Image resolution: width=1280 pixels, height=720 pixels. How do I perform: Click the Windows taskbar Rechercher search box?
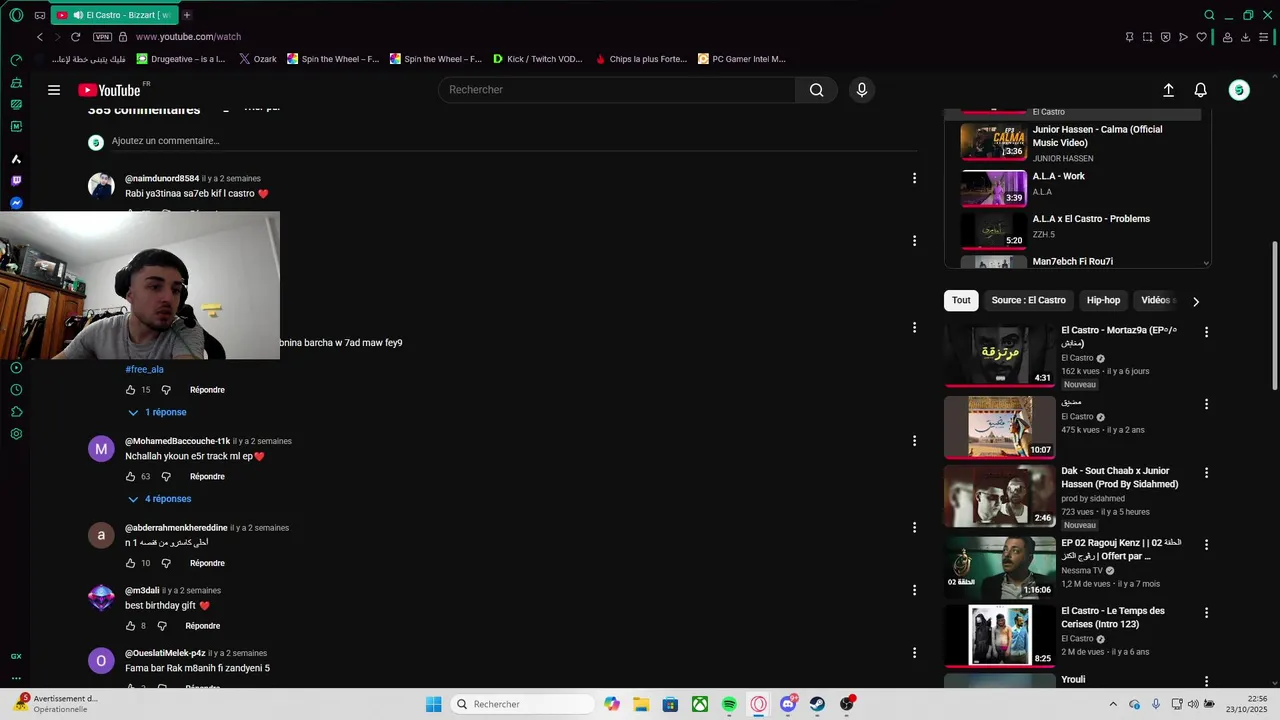pyautogui.click(x=521, y=704)
